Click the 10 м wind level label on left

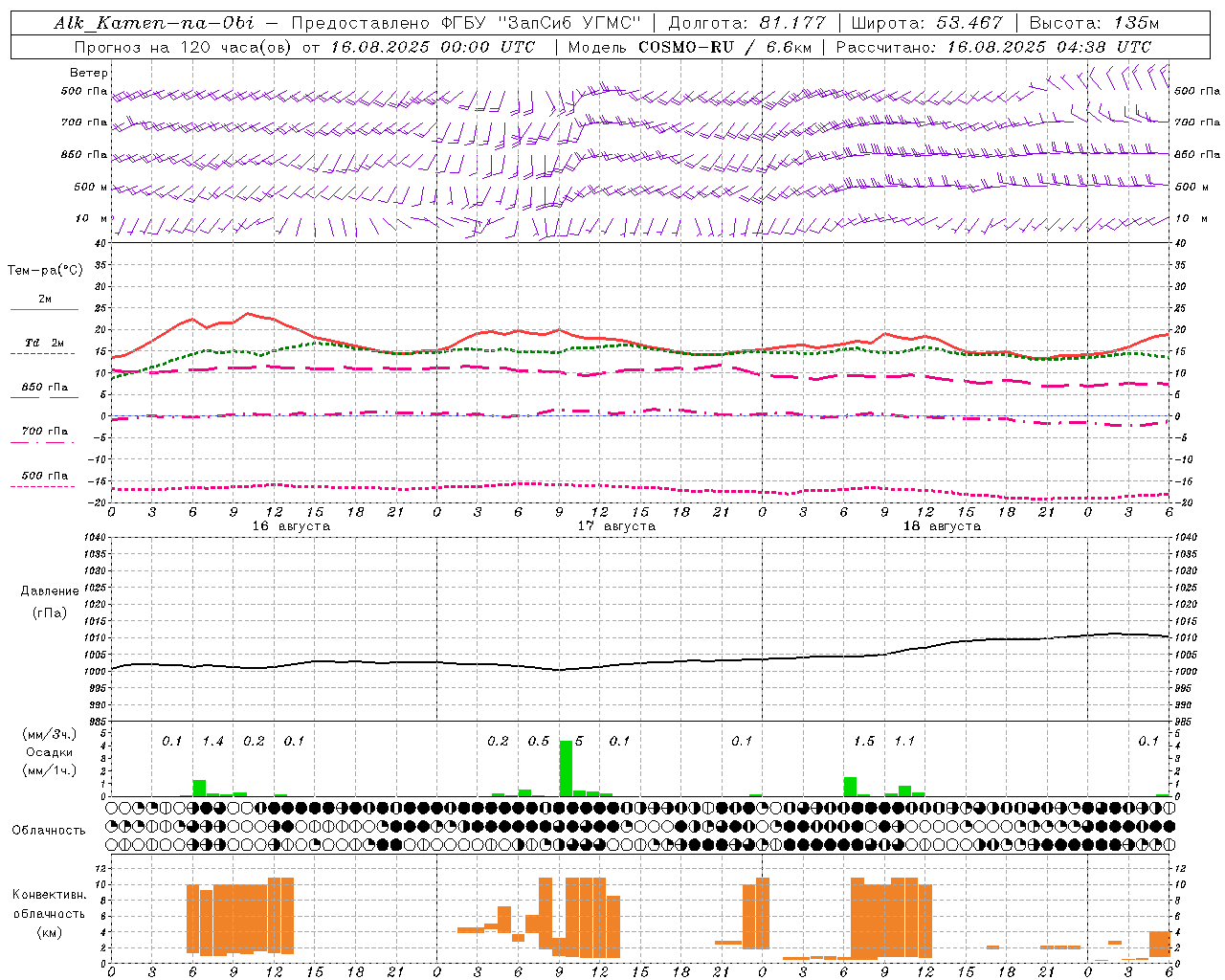pyautogui.click(x=92, y=219)
